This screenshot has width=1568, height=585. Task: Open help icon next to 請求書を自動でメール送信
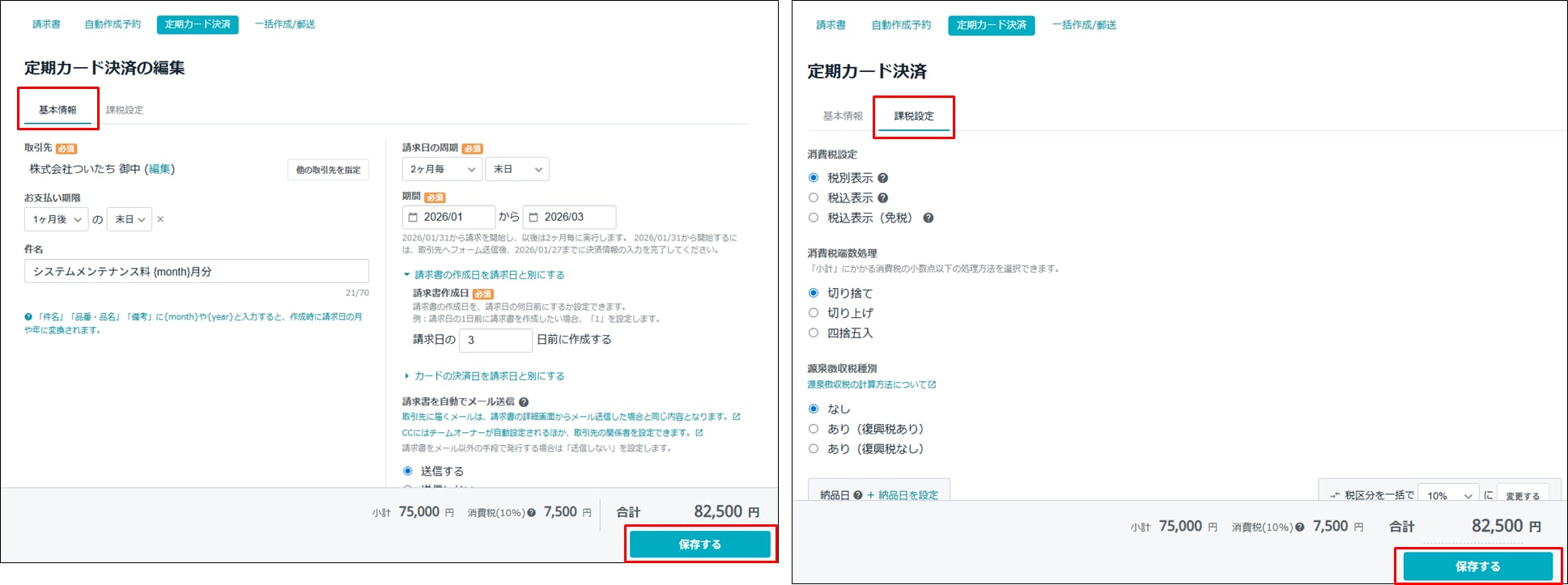pyautogui.click(x=524, y=402)
